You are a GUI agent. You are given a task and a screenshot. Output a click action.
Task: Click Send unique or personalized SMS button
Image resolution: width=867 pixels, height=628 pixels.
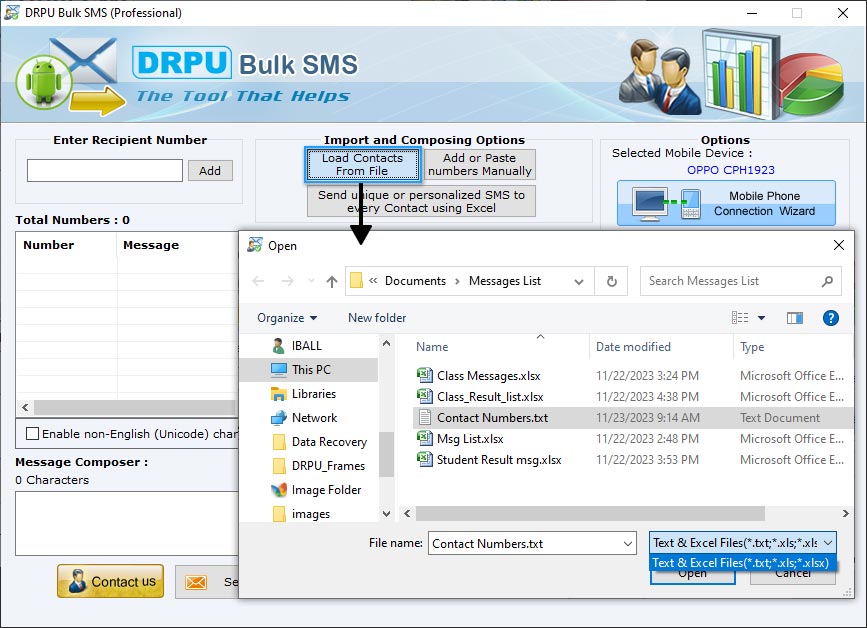point(421,201)
